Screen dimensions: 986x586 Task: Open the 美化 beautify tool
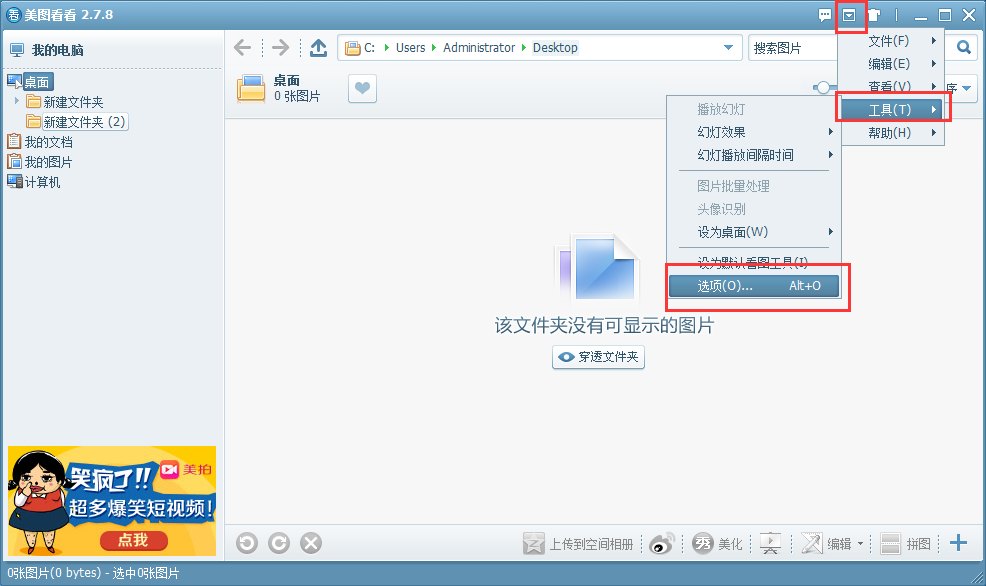[x=716, y=543]
